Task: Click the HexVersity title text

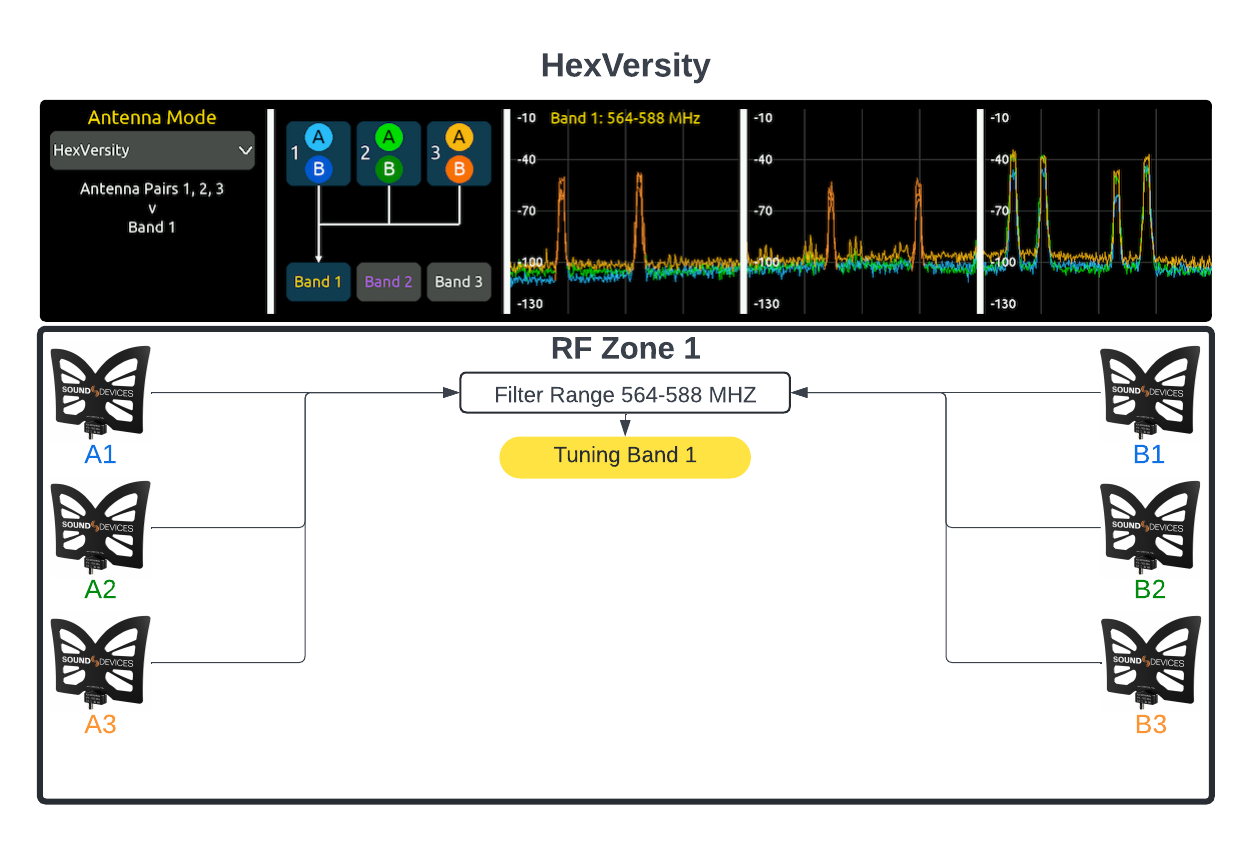Action: [x=626, y=65]
